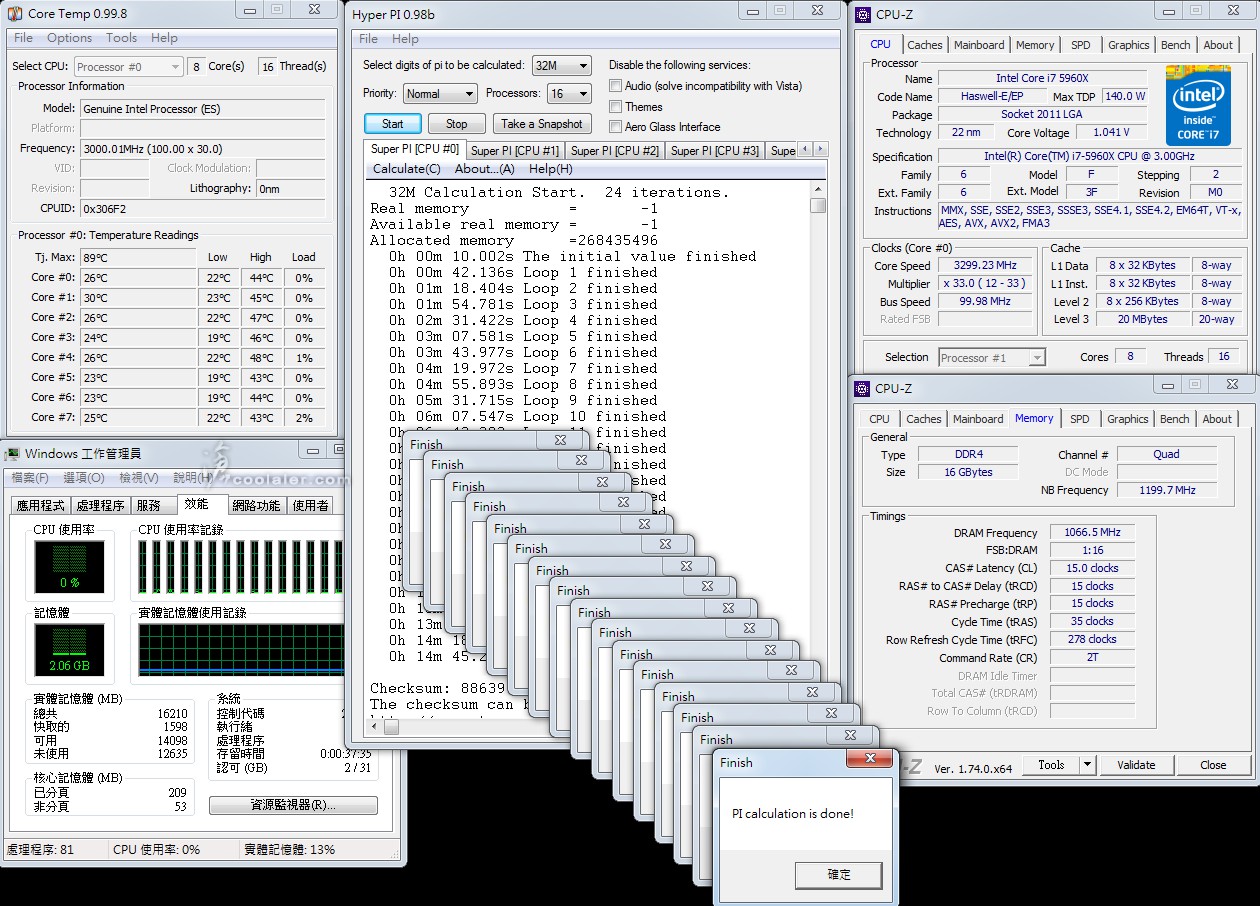Click the 記憶體 meter showing 2.06 GB
1260x906 pixels.
tap(70, 650)
